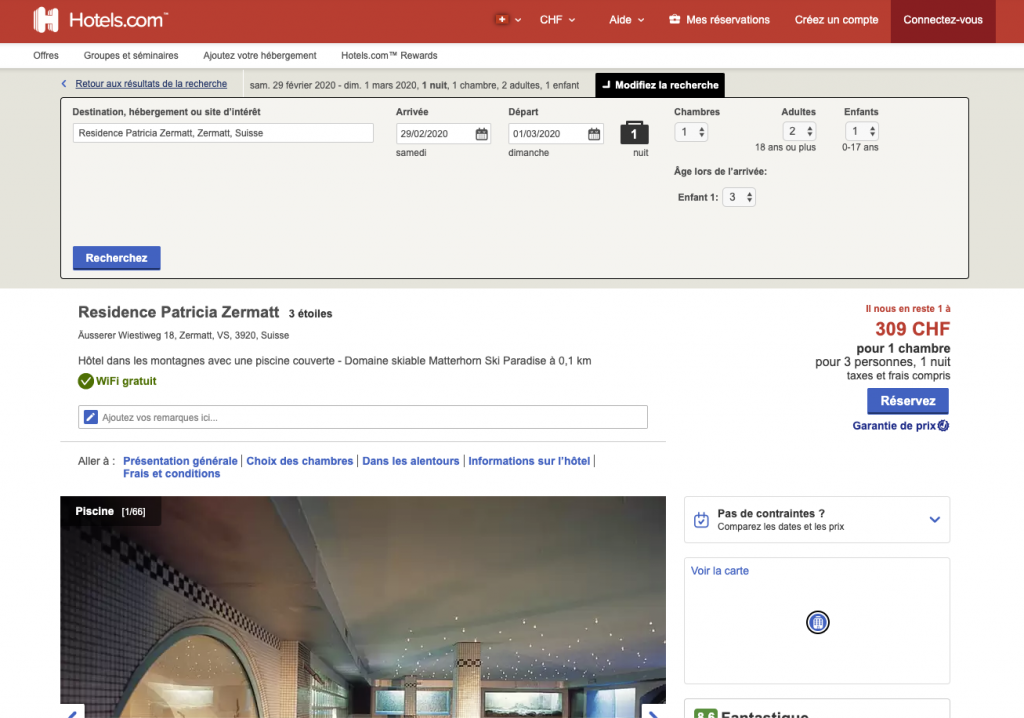Open the Enfants number dropdown
The width and height of the screenshot is (1024, 718).
861,131
